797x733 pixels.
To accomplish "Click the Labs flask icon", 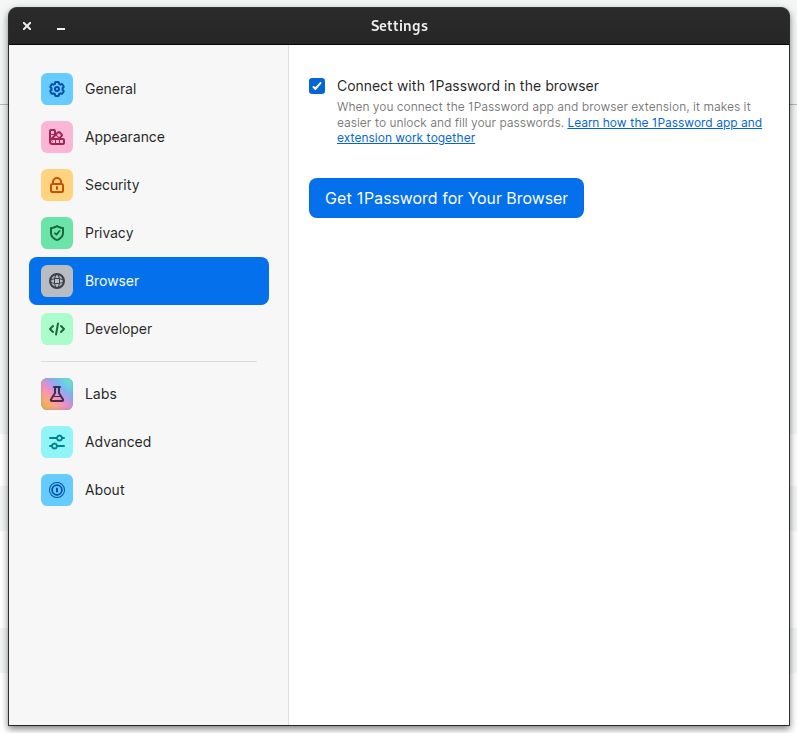I will point(57,394).
